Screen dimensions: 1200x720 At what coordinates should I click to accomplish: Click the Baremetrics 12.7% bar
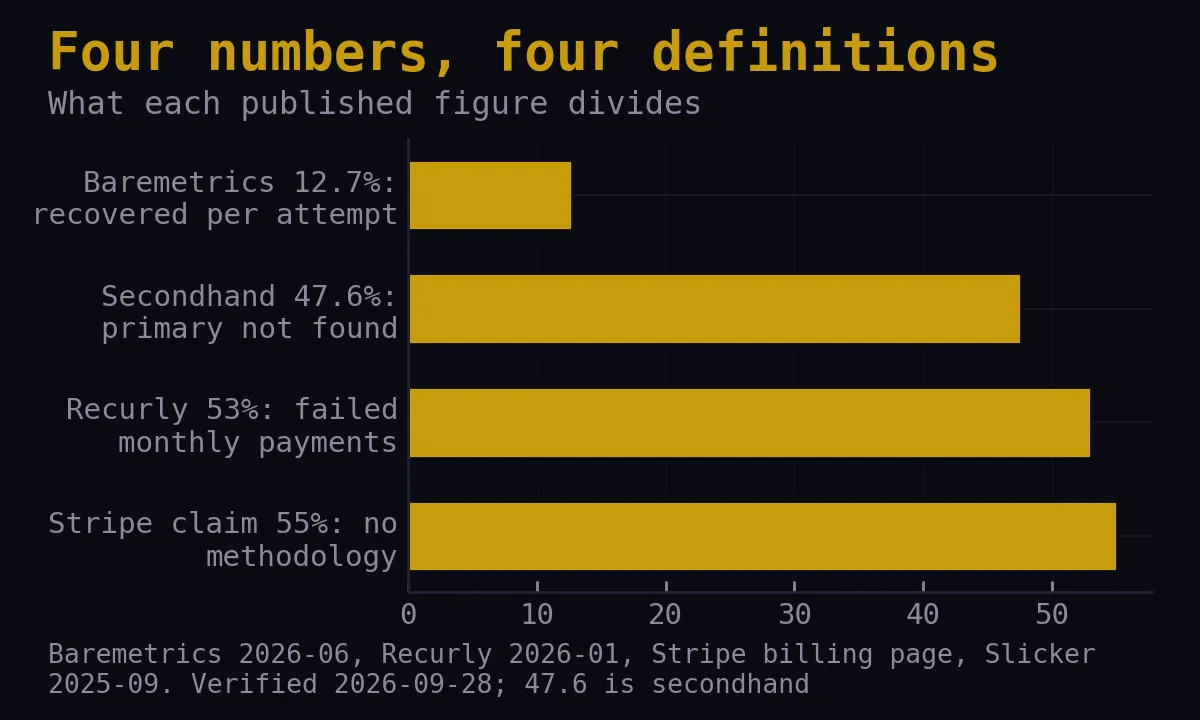click(490, 195)
